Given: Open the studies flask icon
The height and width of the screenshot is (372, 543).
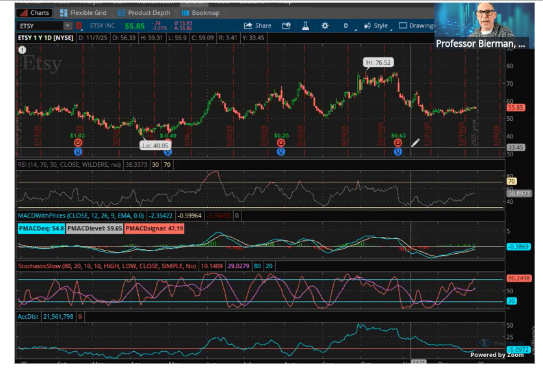Looking at the screenshot, I should coord(305,26).
